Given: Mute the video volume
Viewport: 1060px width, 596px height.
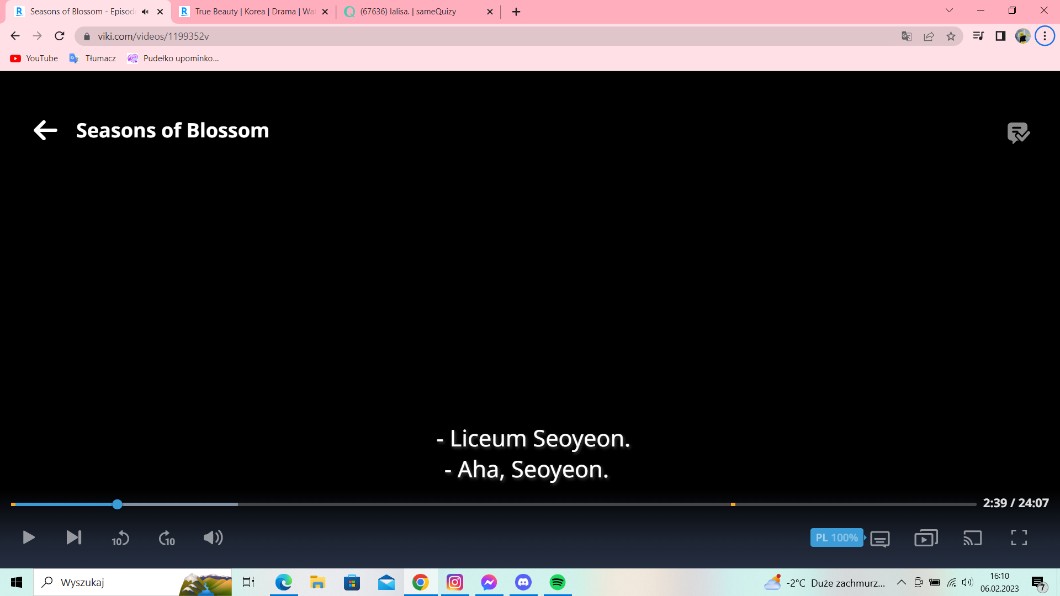Looking at the screenshot, I should (213, 538).
